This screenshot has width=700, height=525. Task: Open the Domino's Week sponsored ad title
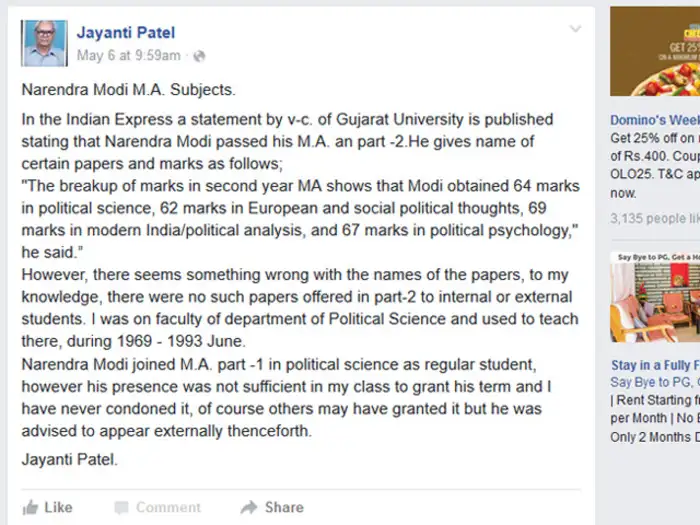(x=655, y=120)
